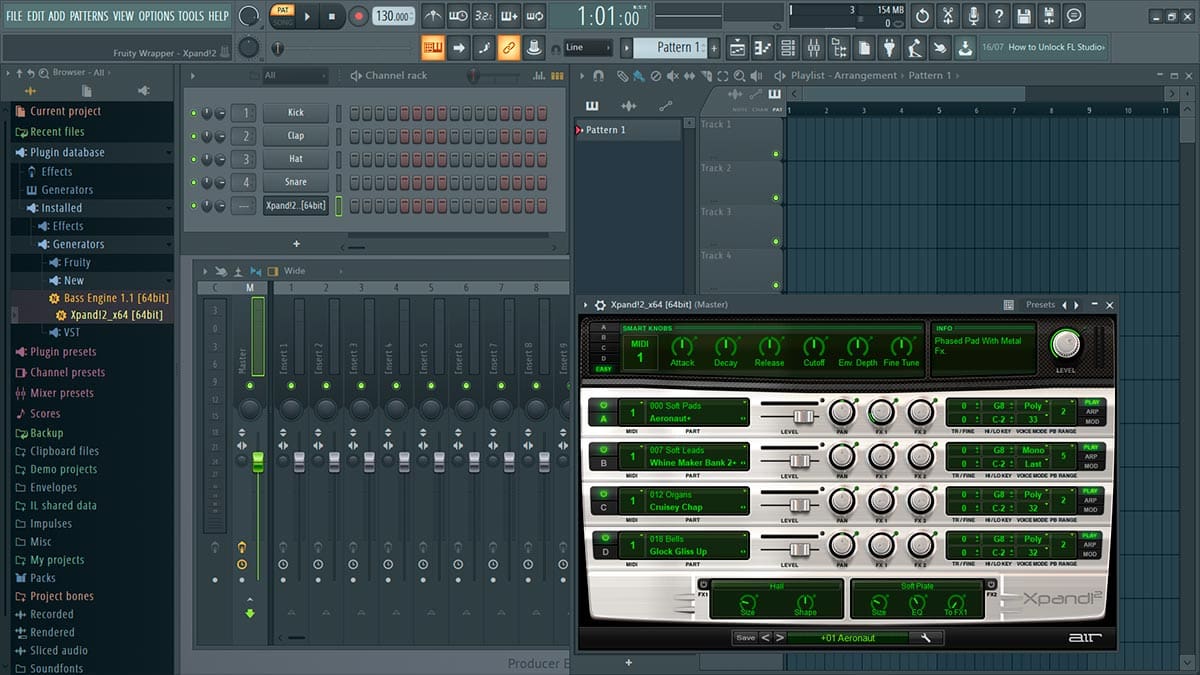Image resolution: width=1200 pixels, height=675 pixels.
Task: Click the plugin picker plug icon
Action: point(890,47)
